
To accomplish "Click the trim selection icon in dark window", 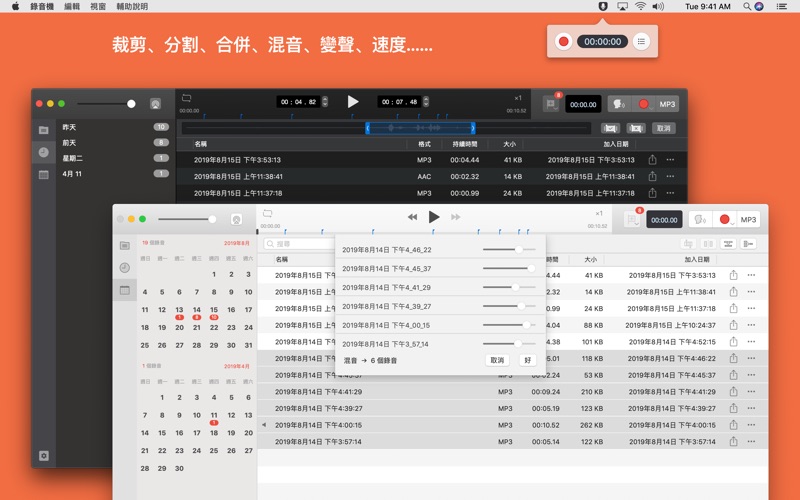I will coord(610,128).
